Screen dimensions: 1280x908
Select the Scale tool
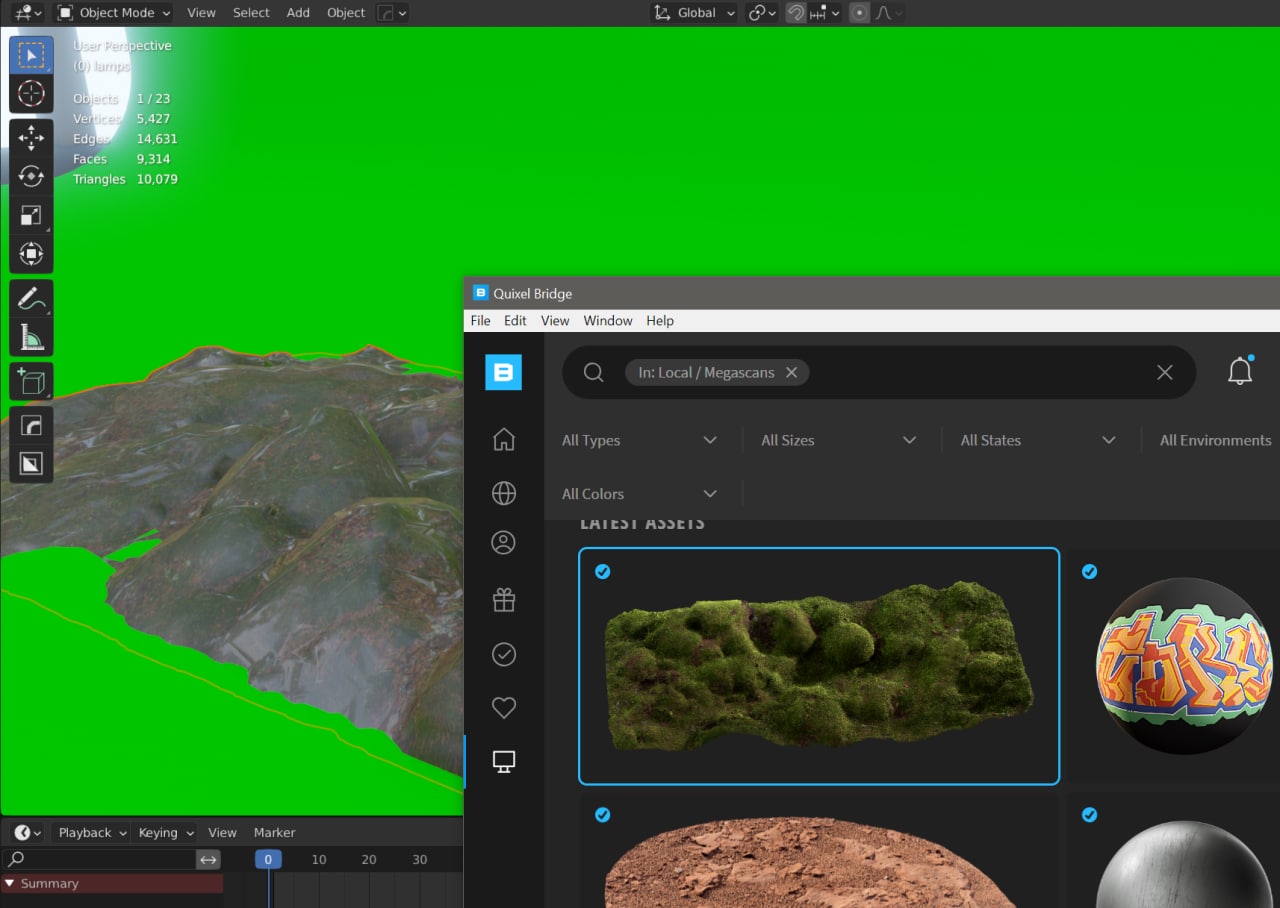pos(31,215)
